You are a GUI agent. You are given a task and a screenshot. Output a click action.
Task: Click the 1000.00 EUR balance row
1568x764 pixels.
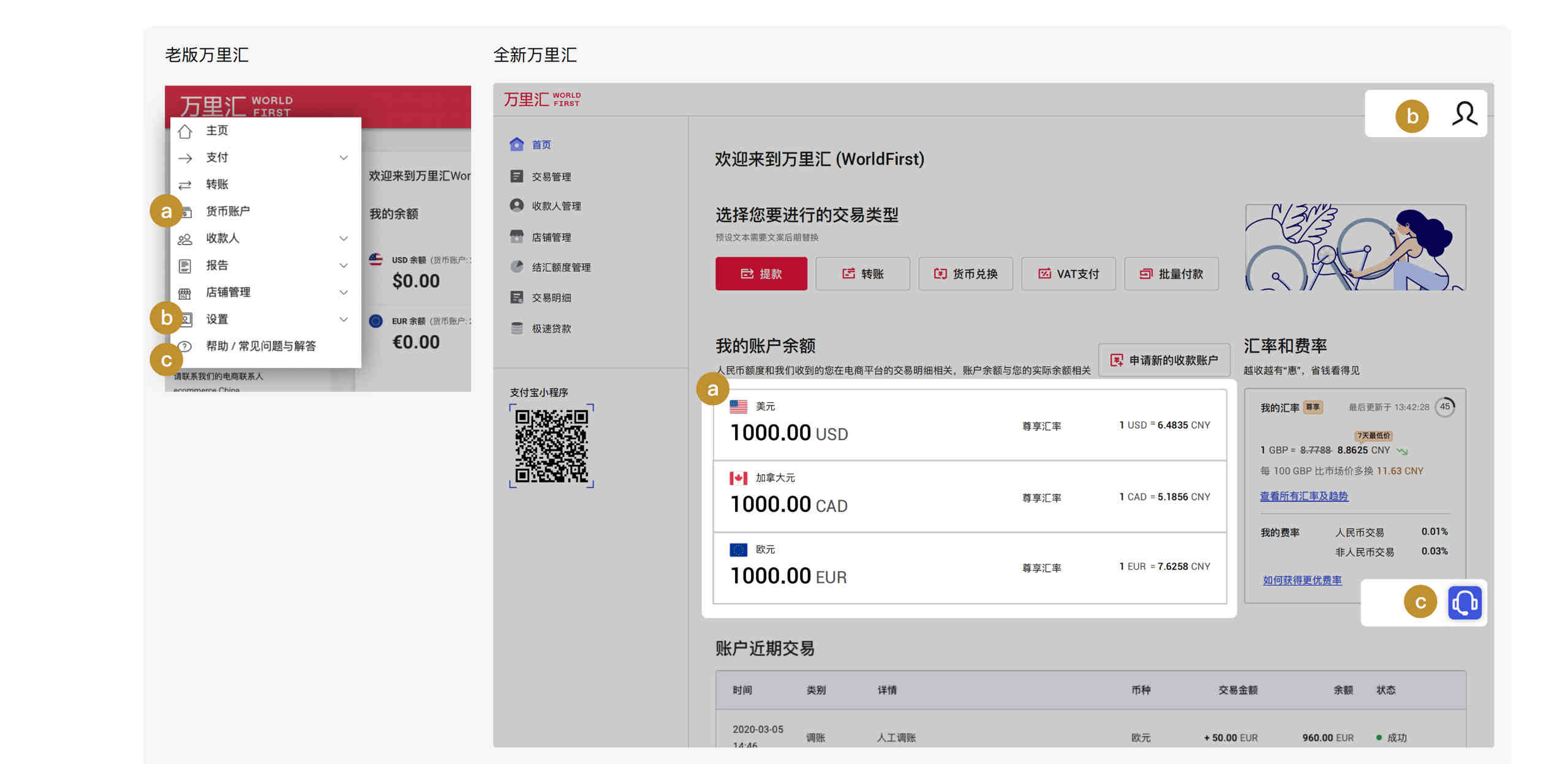970,568
